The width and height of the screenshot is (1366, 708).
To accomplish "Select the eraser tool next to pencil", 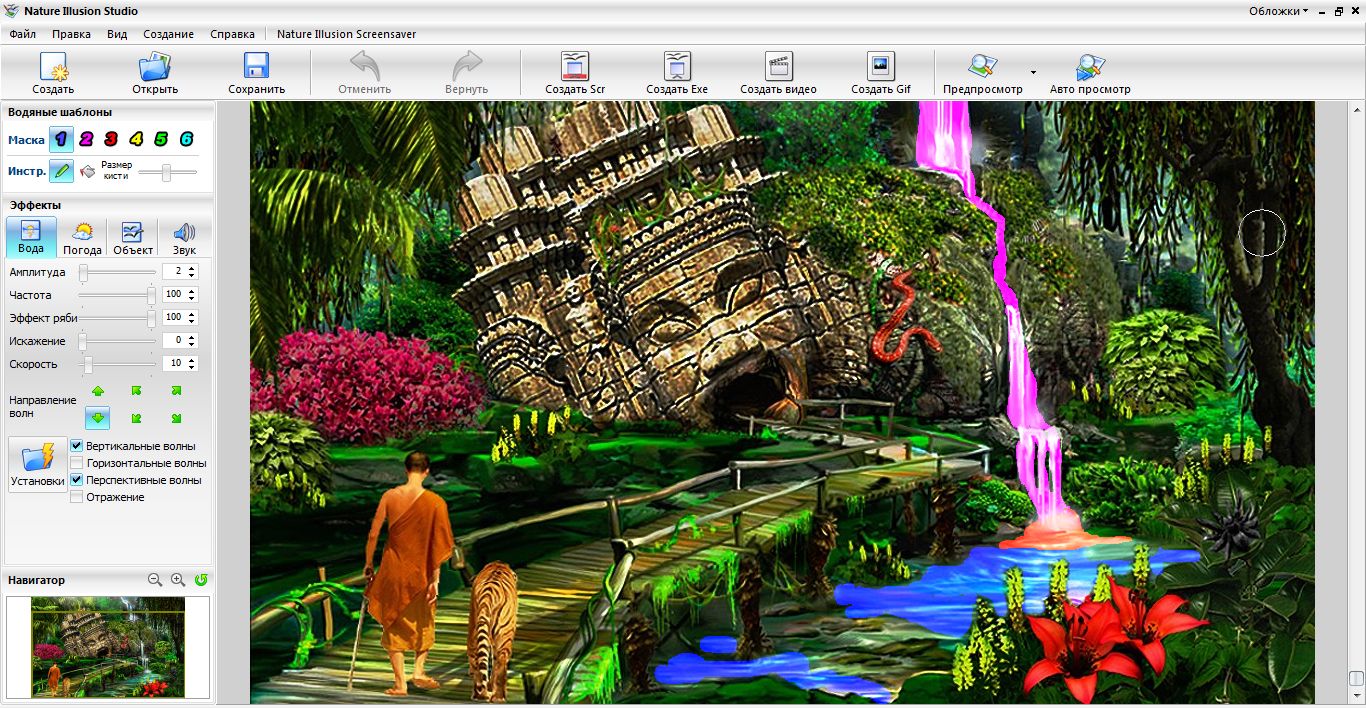I will [87, 171].
